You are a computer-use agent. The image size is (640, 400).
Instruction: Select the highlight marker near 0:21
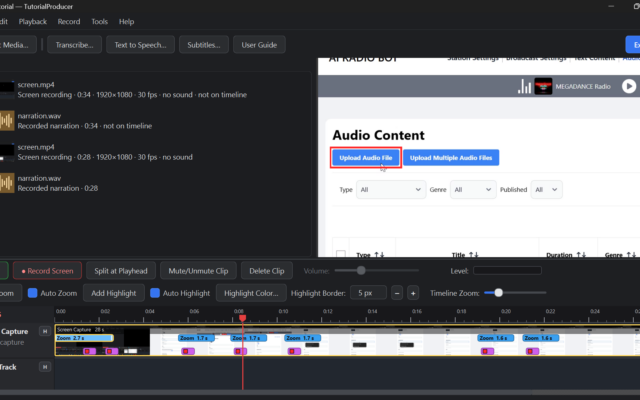(x=532, y=351)
